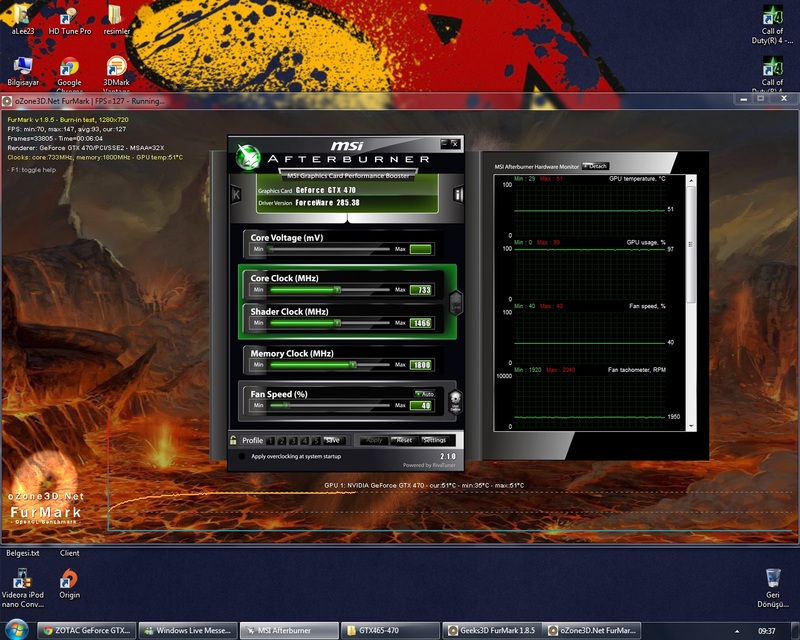800x640 pixels.
Task: Click the profile lock padlock icon
Action: click(233, 440)
